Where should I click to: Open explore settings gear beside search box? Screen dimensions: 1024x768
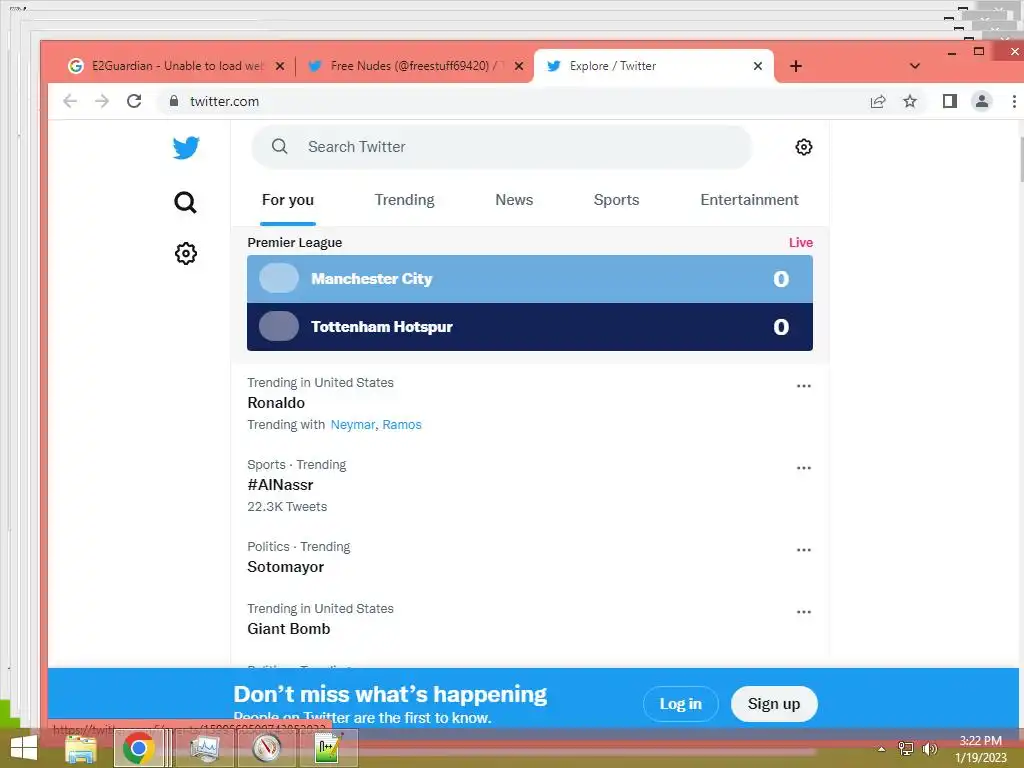tap(803, 147)
